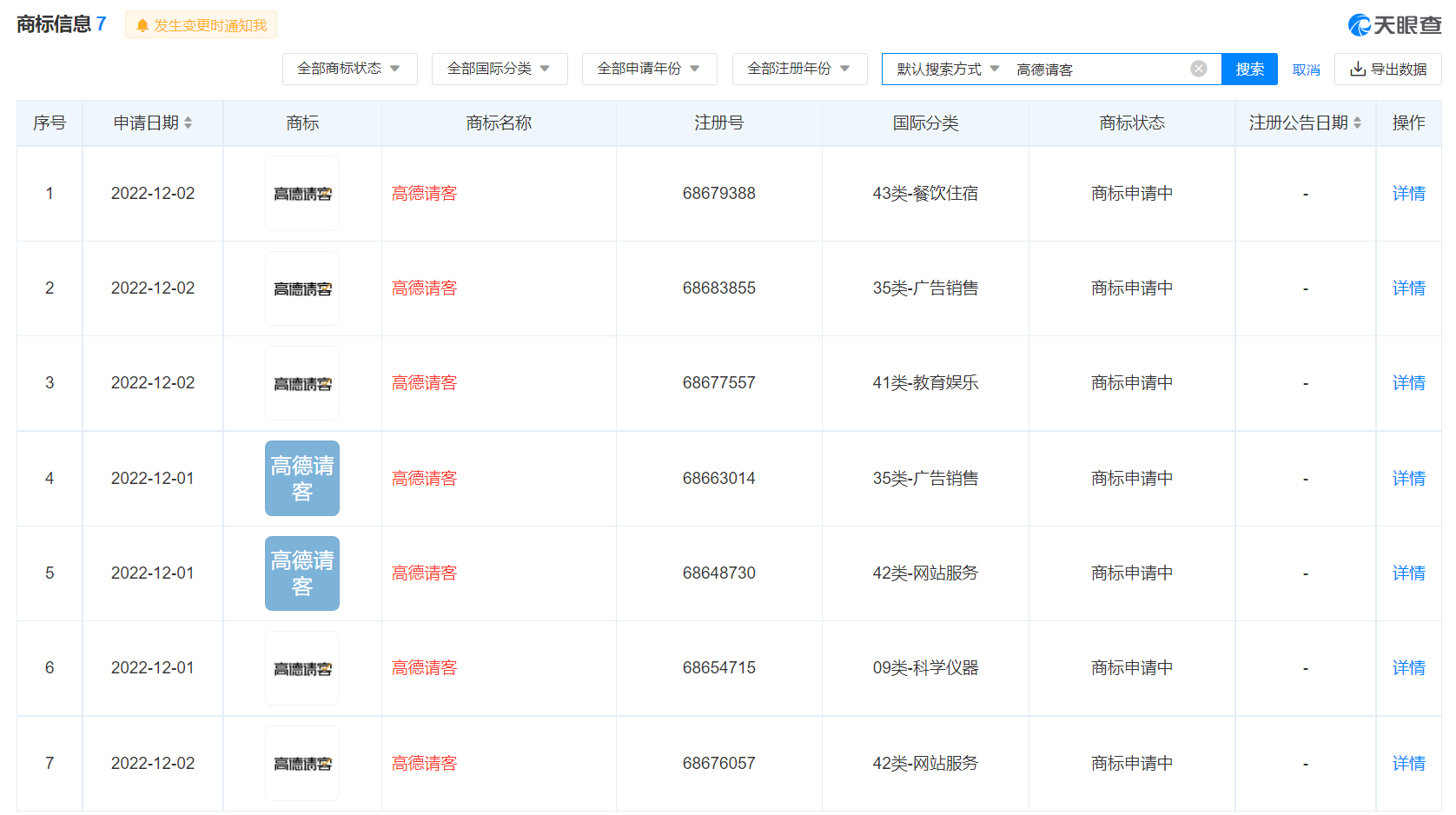Viewport: 1456px width, 815px height.
Task: Open 详情 for registration 68654715
Action: [x=1408, y=668]
